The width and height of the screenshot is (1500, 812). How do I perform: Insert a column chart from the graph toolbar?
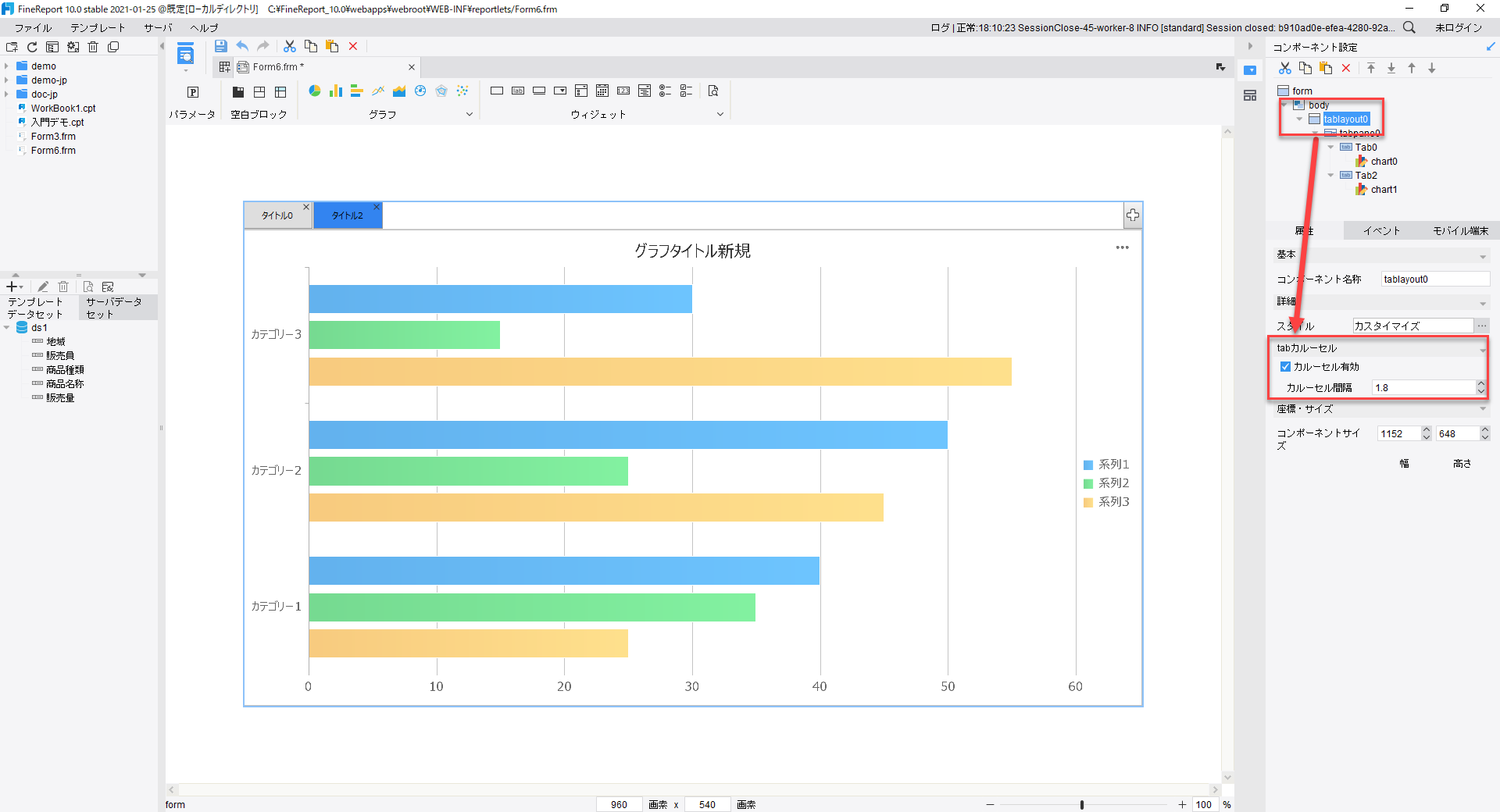point(336,91)
